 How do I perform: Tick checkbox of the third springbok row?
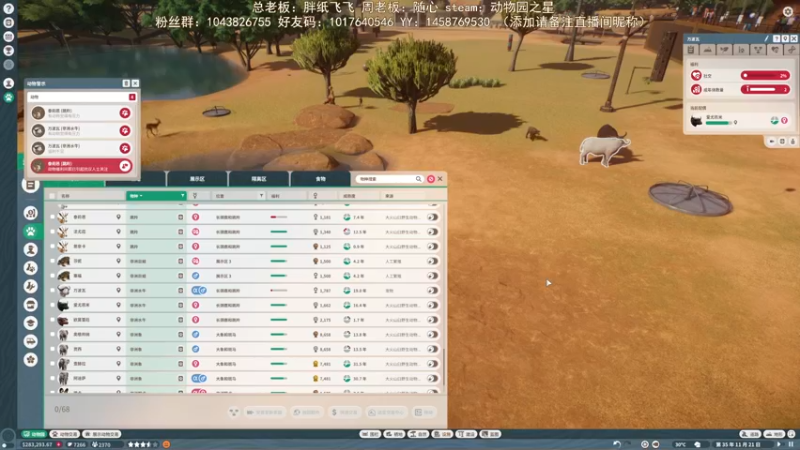click(52, 247)
